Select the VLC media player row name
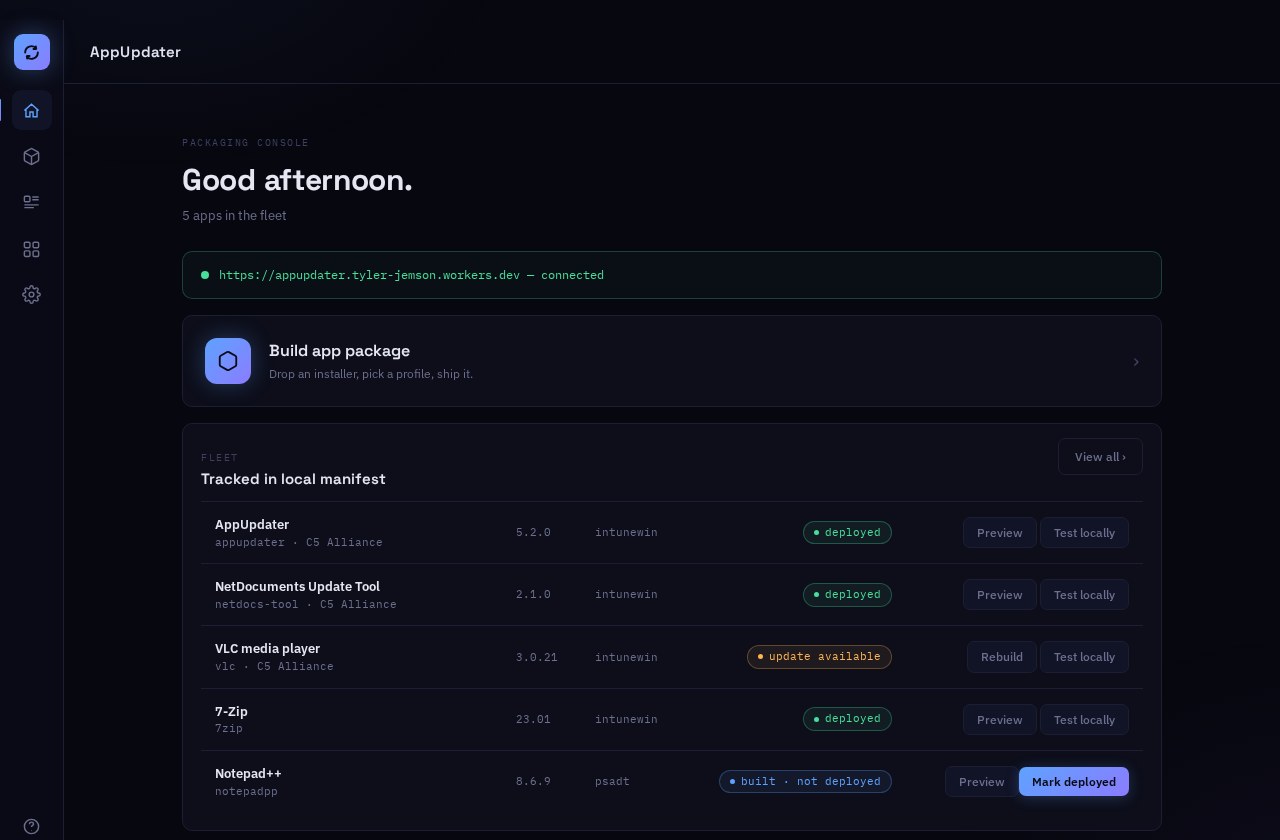Image resolution: width=1280 pixels, height=840 pixels. 267,649
